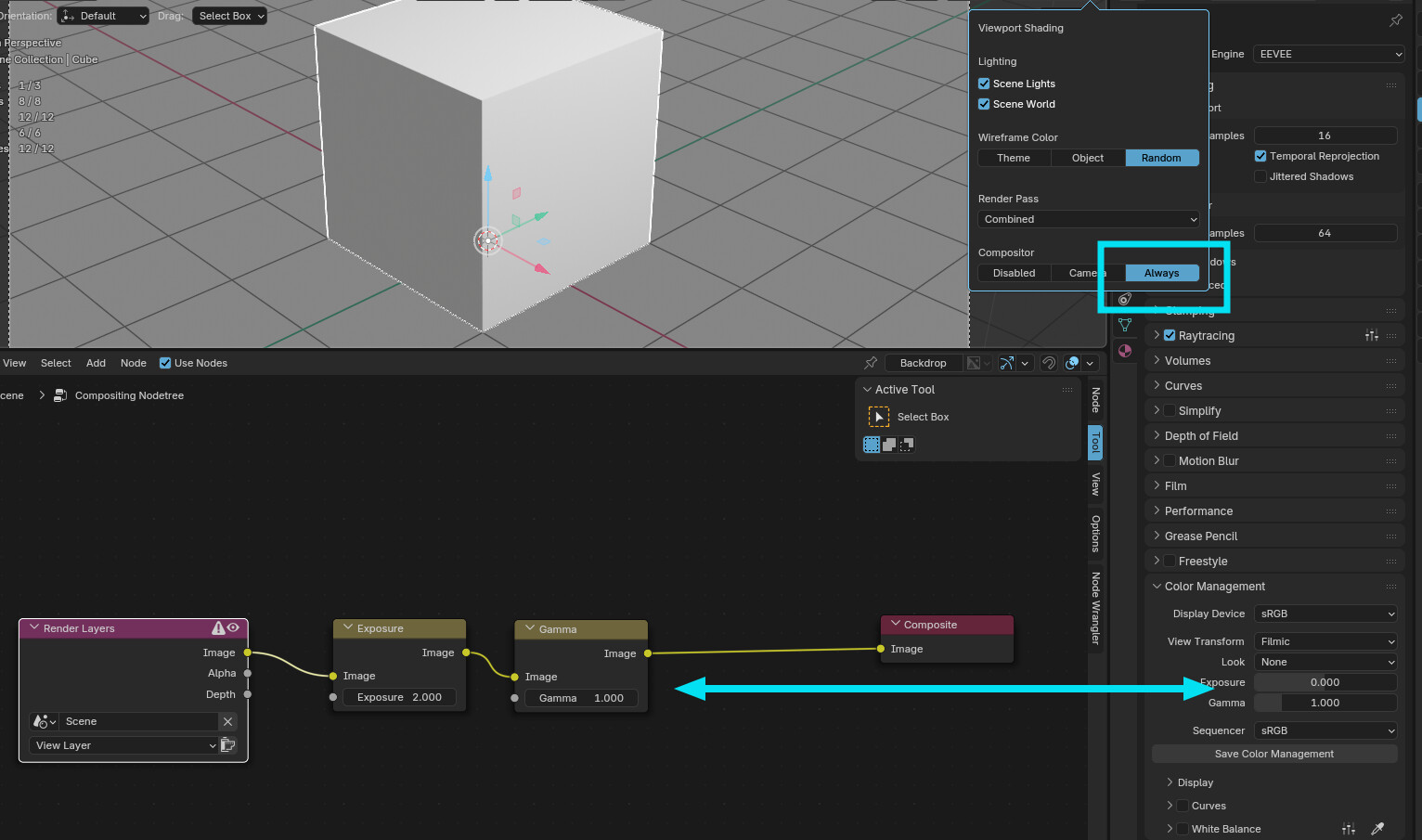Pin the node editor tree
1422x840 pixels.
(x=871, y=363)
